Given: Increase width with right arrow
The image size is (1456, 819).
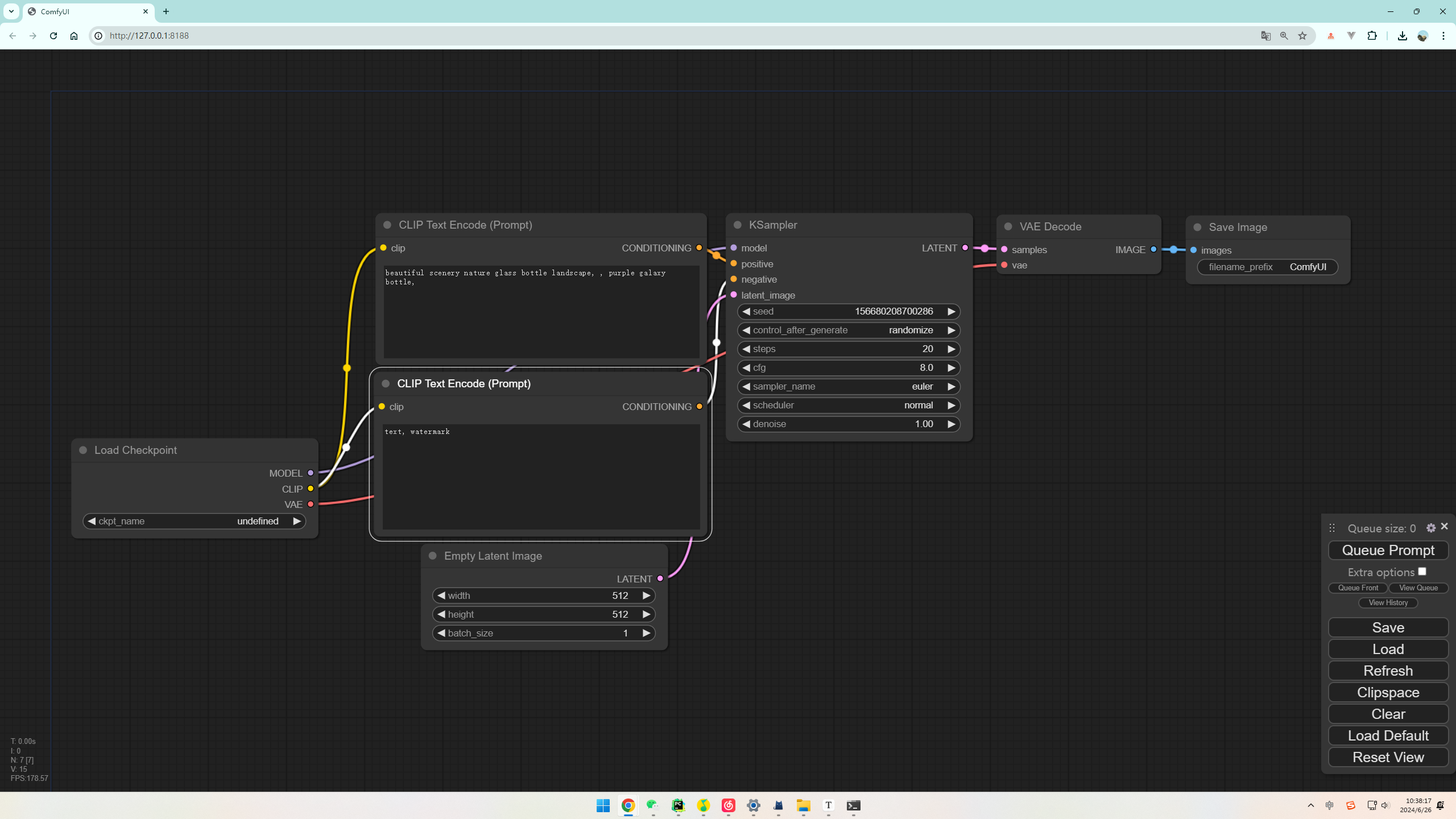Looking at the screenshot, I should click(646, 595).
